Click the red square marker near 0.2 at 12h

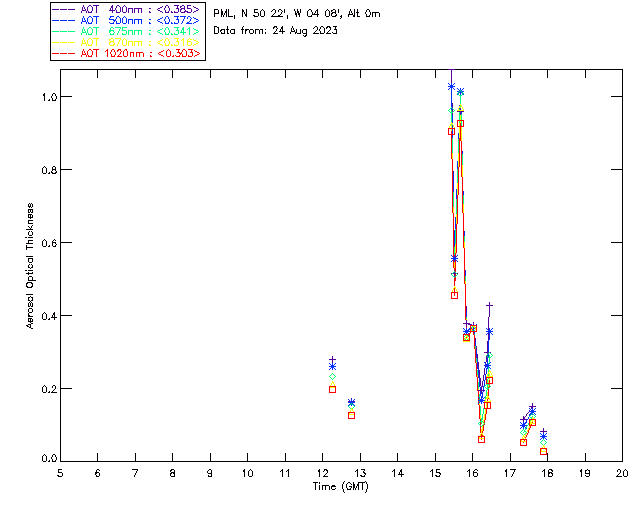[333, 390]
